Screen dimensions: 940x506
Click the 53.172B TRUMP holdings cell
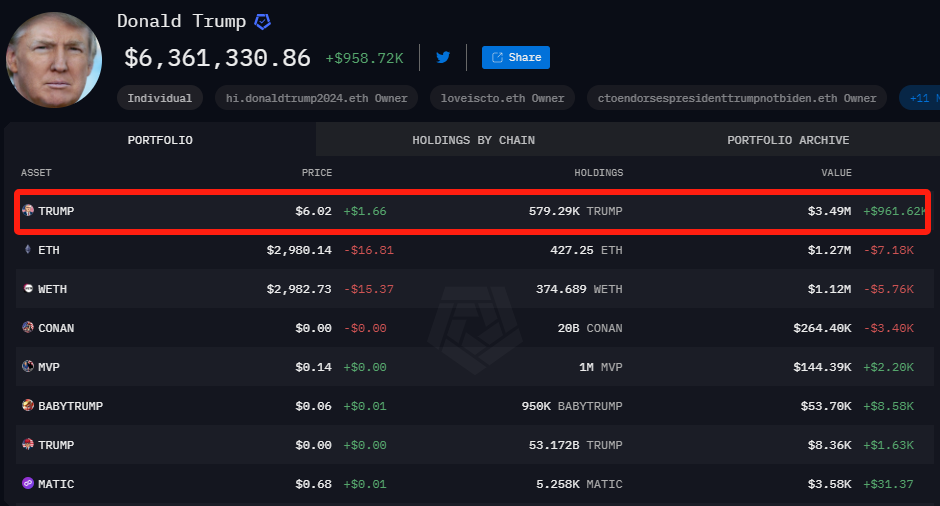coord(576,445)
